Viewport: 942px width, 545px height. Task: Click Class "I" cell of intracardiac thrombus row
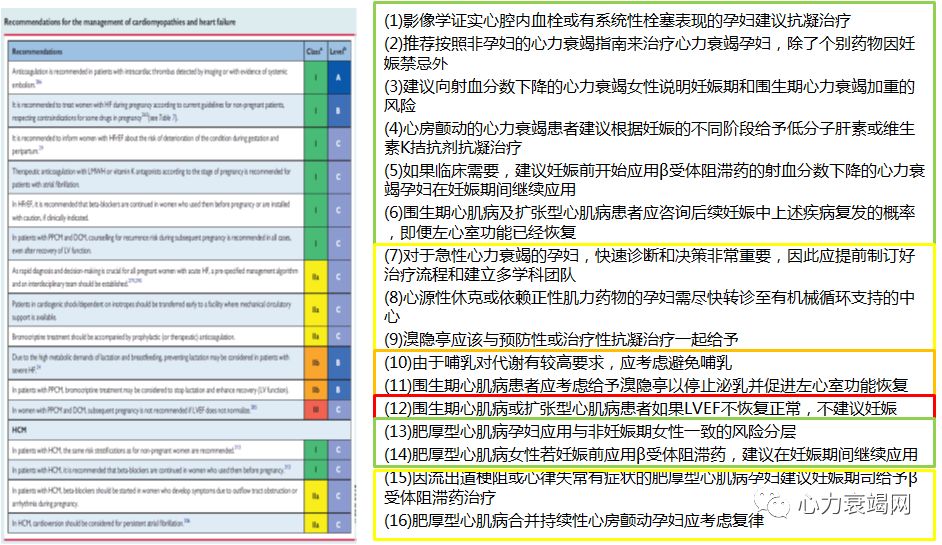click(315, 78)
